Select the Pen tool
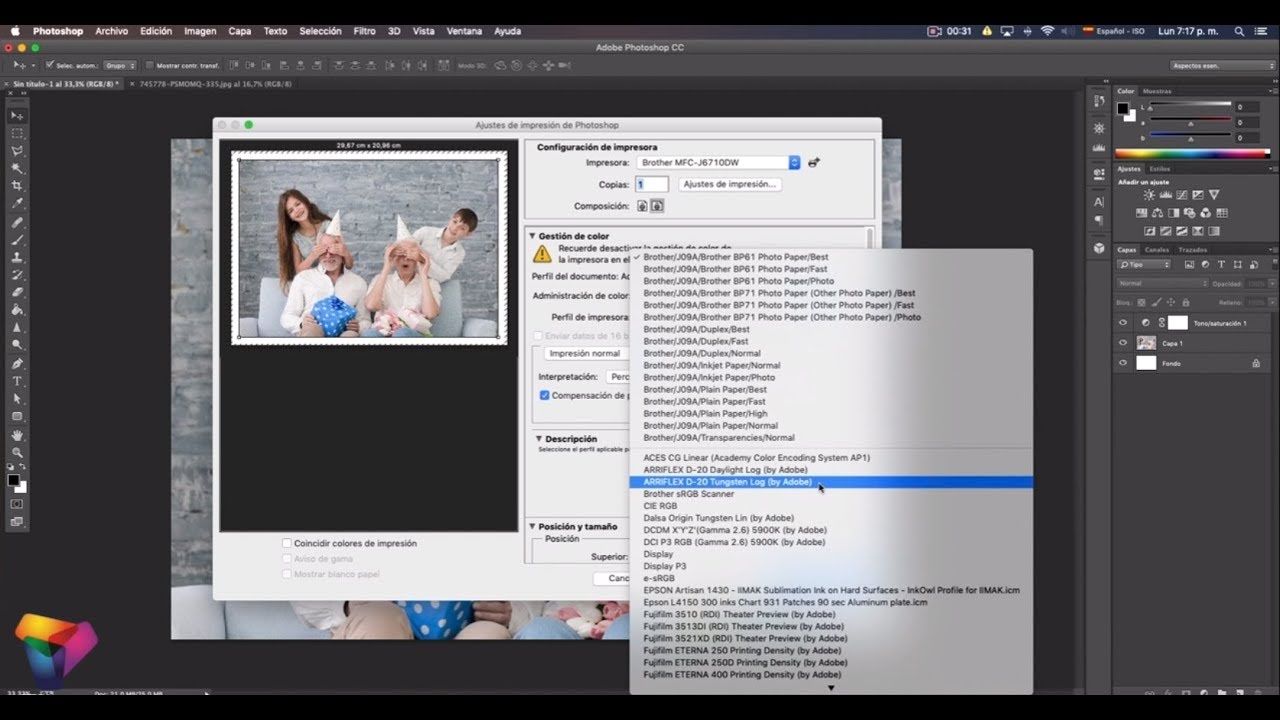 click(17, 364)
